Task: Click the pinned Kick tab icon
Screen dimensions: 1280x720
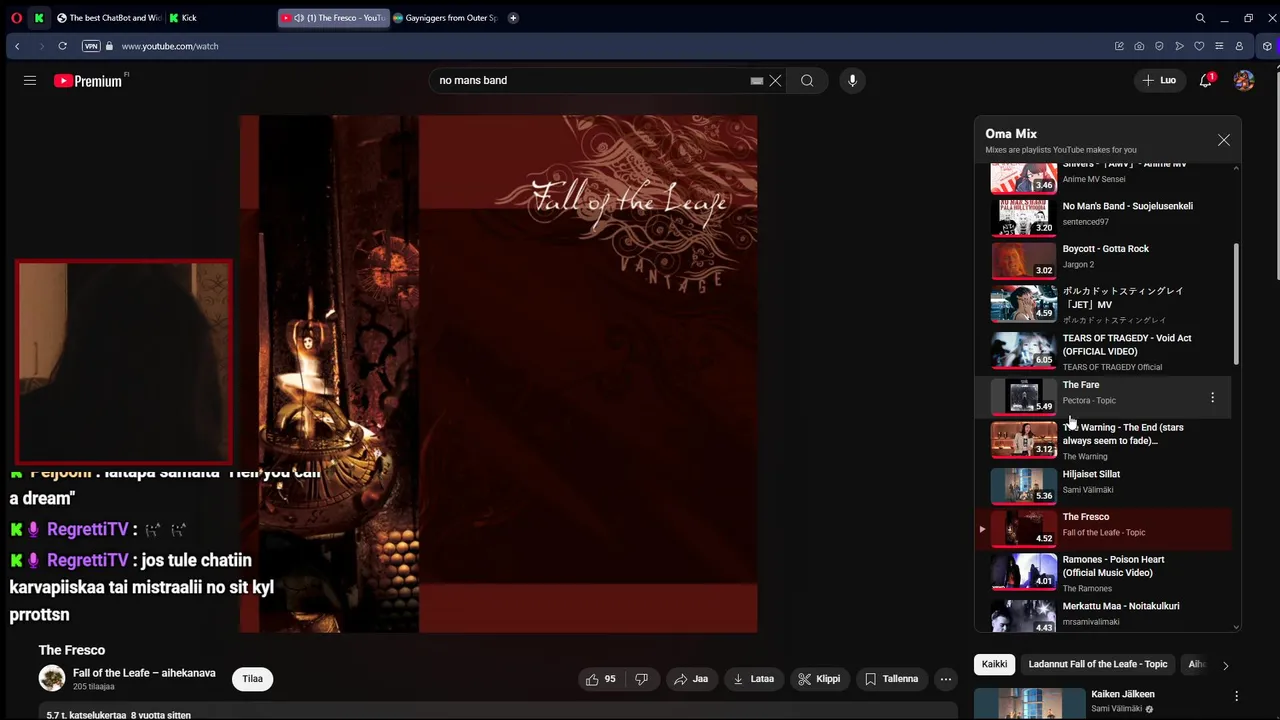Action: point(39,18)
